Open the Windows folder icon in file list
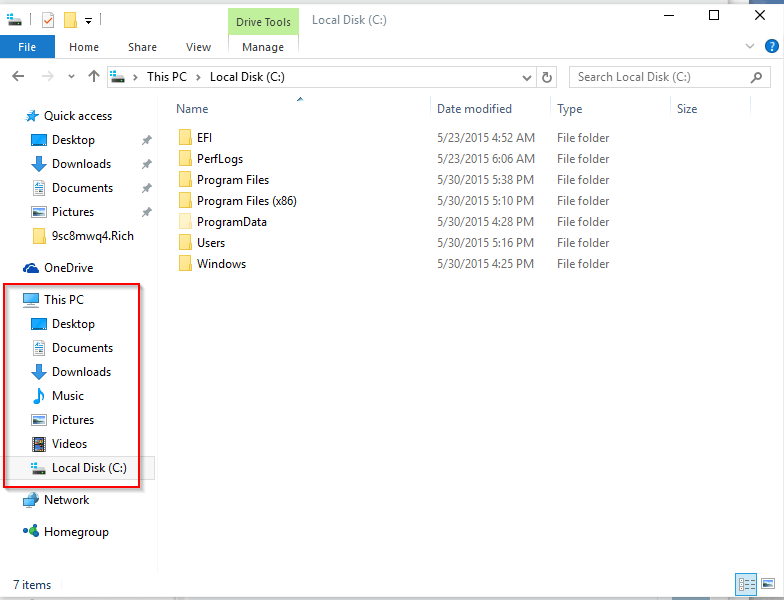Image resolution: width=784 pixels, height=600 pixels. pos(185,264)
